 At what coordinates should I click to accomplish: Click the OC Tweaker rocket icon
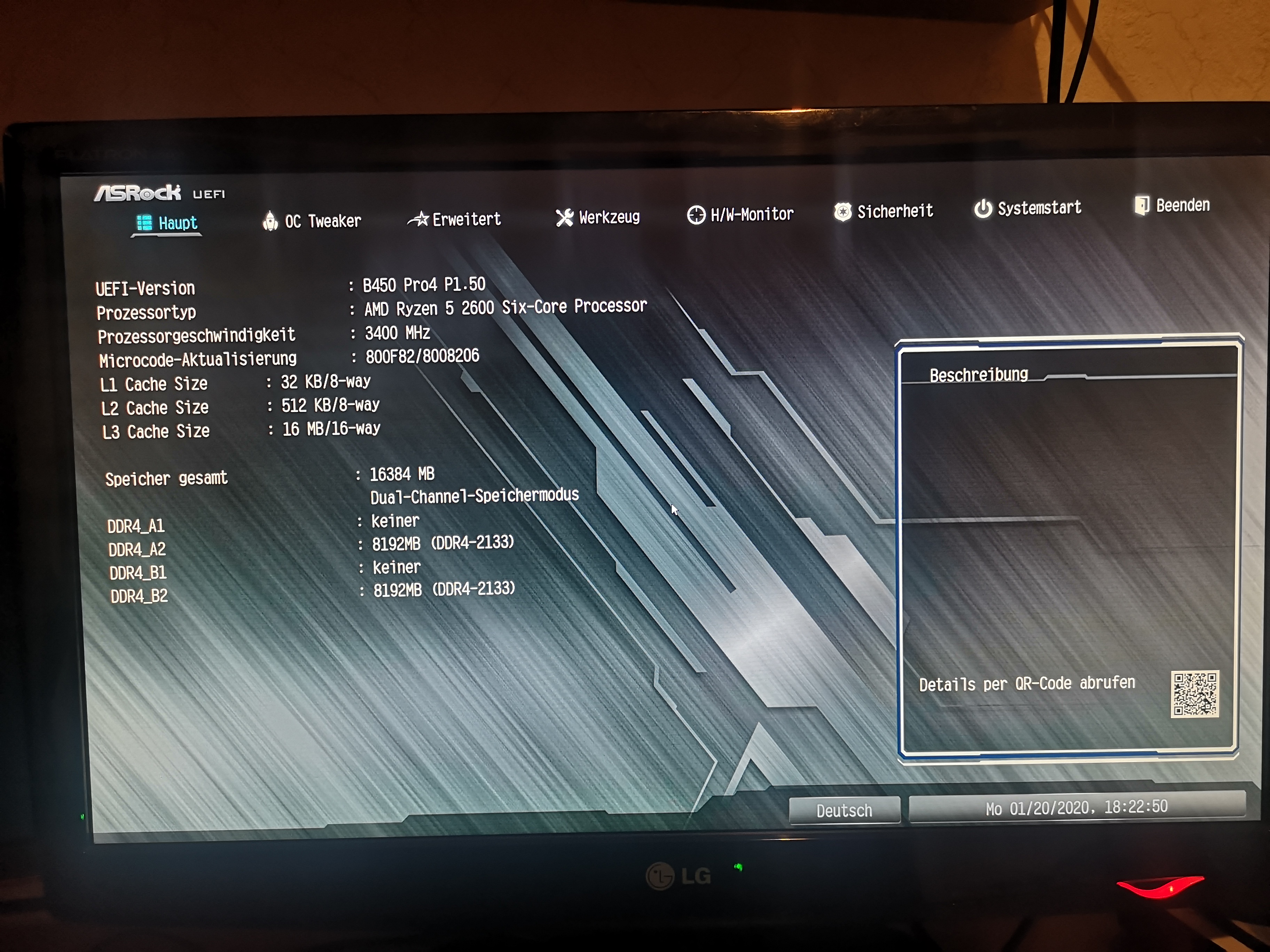[x=270, y=220]
